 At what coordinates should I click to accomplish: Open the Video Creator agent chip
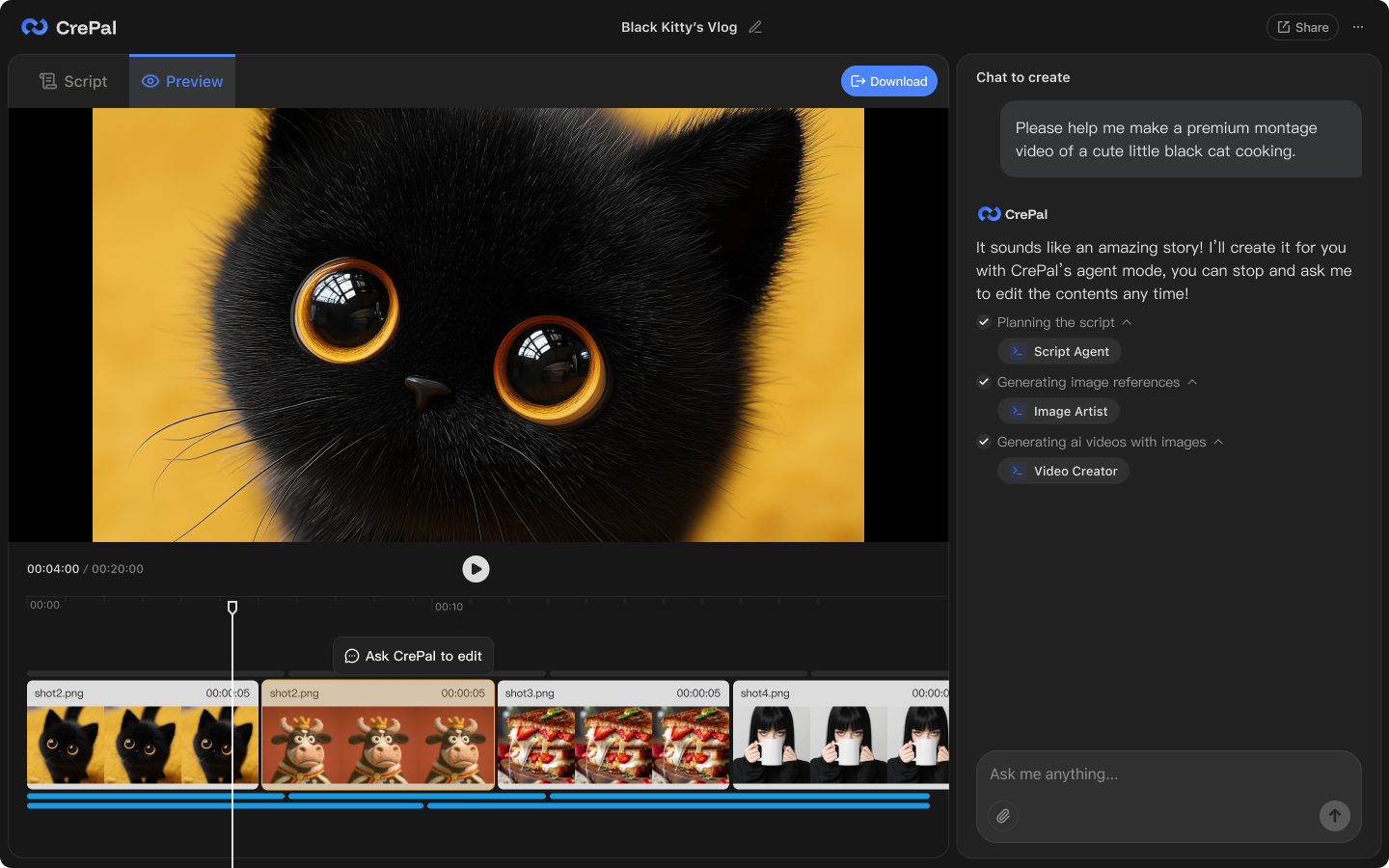click(x=1063, y=472)
